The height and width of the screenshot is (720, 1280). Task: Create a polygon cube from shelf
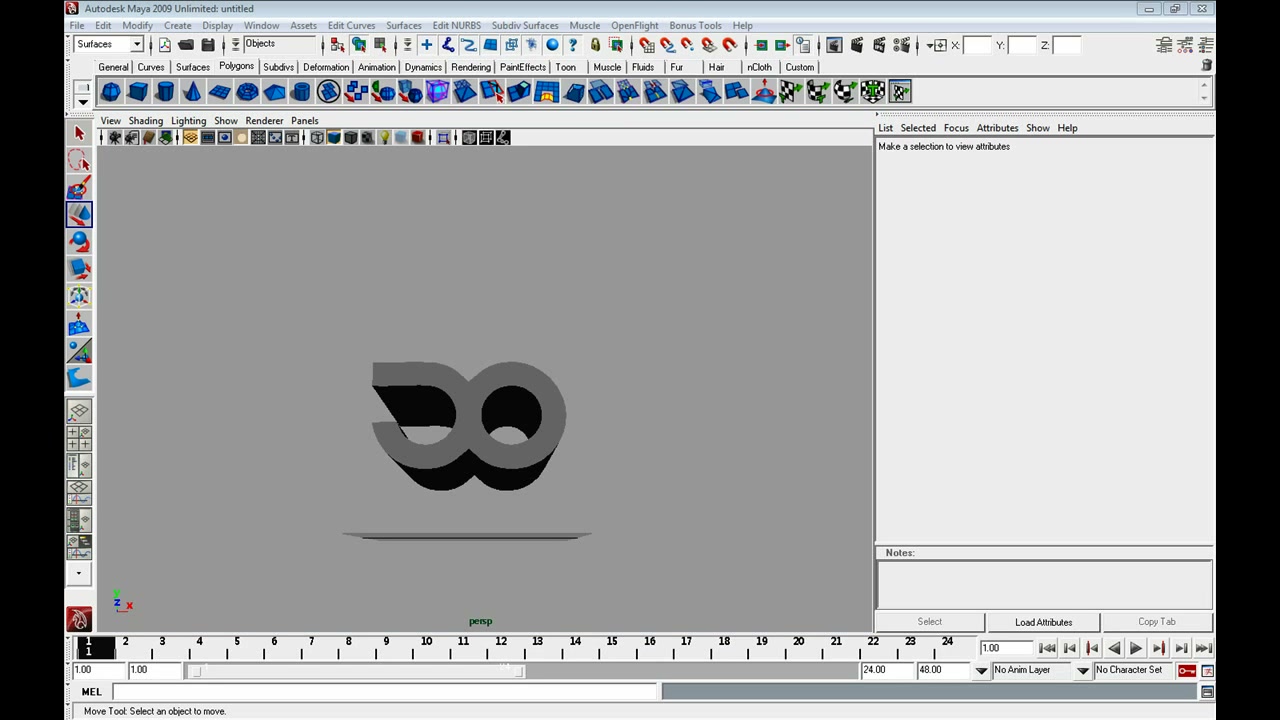(138, 92)
